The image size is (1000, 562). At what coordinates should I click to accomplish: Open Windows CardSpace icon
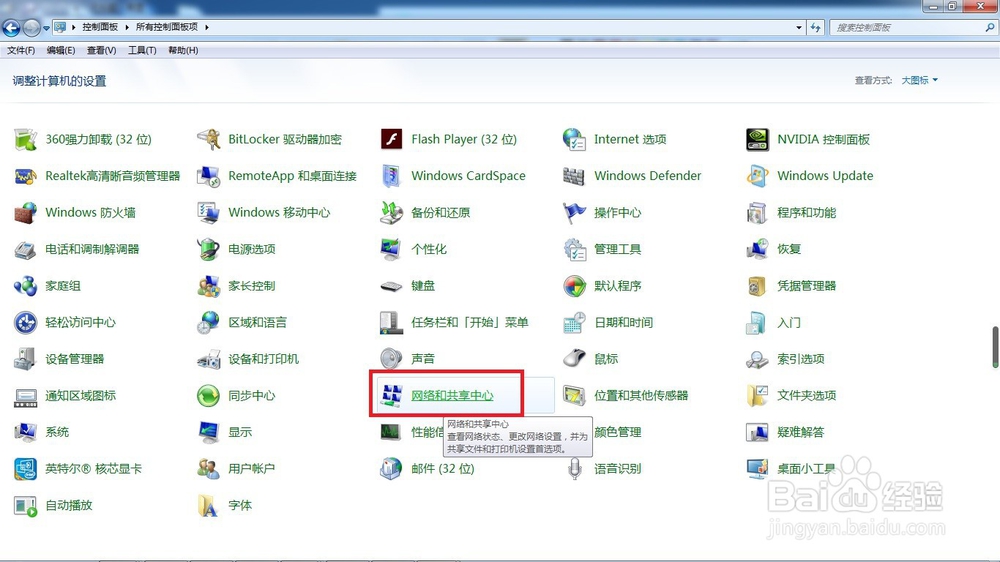tap(391, 176)
